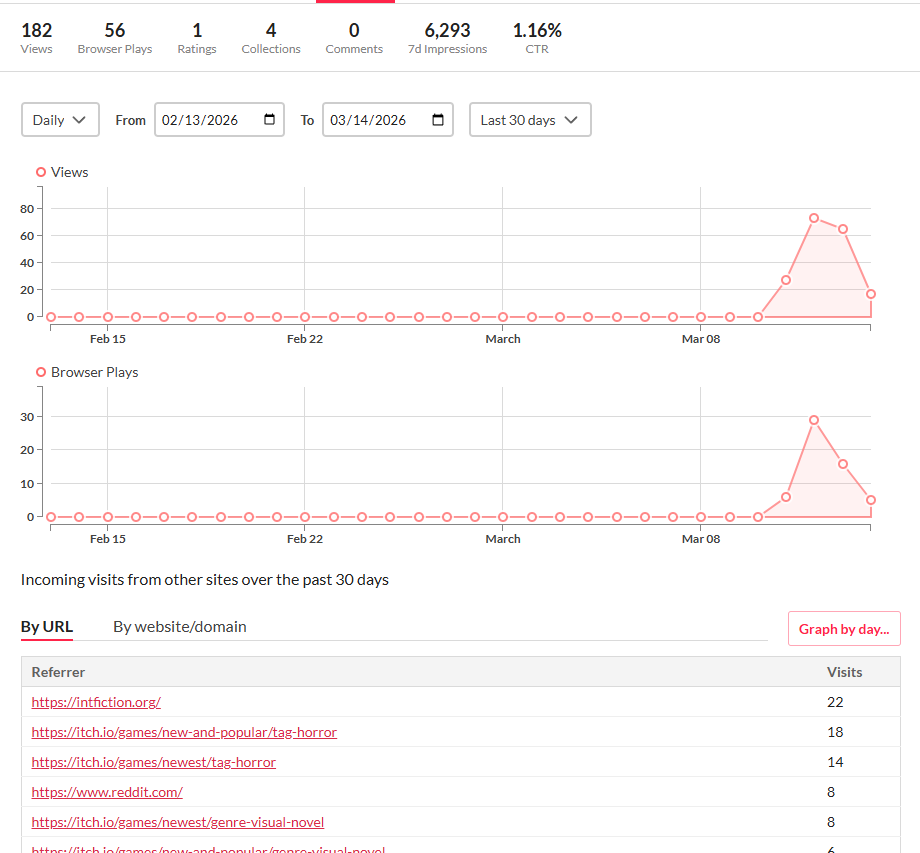Open the new-and-popular tag-horror referrer link
920x853 pixels.
point(184,732)
